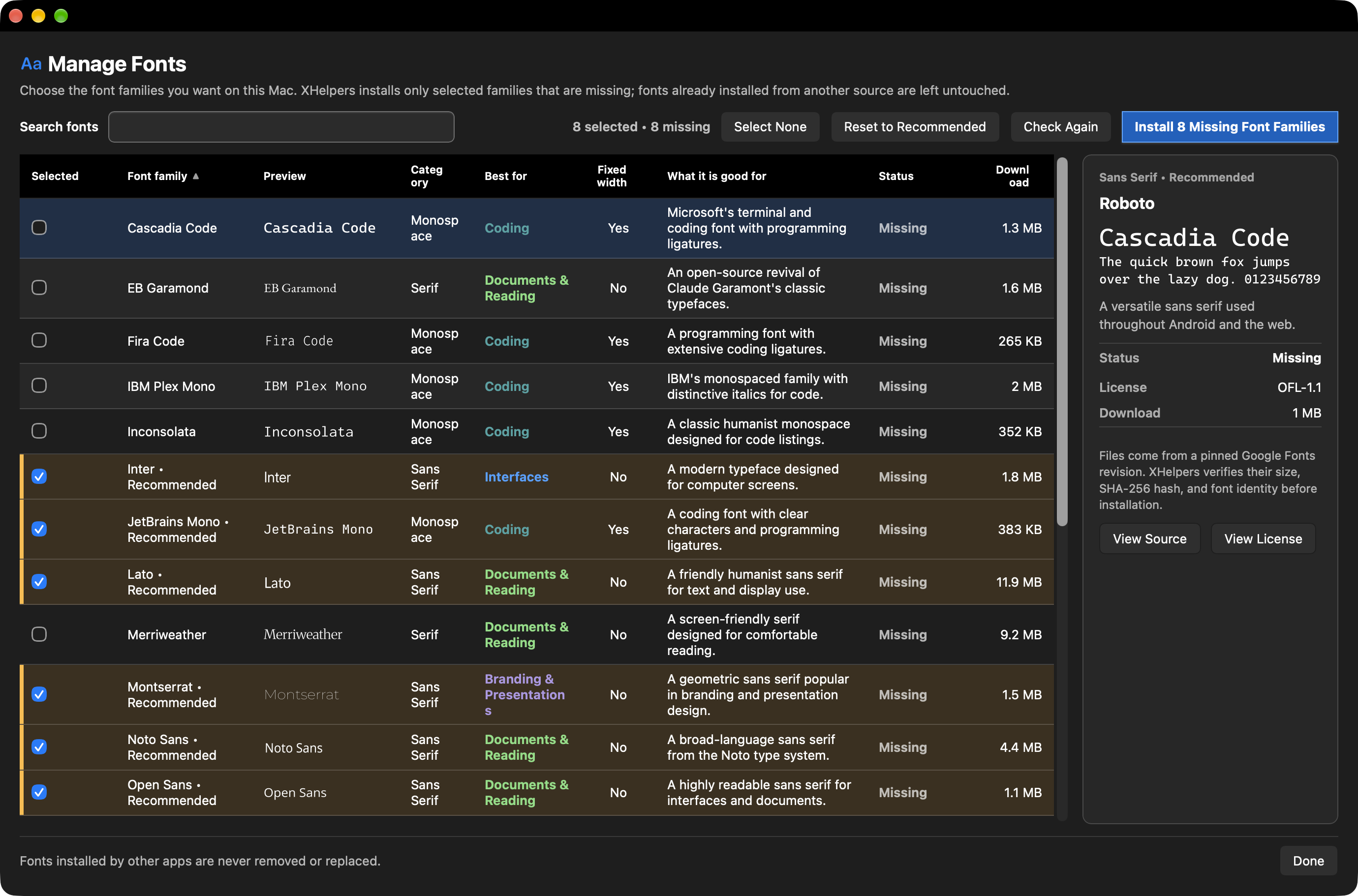Uncheck the Open Sans checkbox
Screen dimensions: 1358x896
39,792
